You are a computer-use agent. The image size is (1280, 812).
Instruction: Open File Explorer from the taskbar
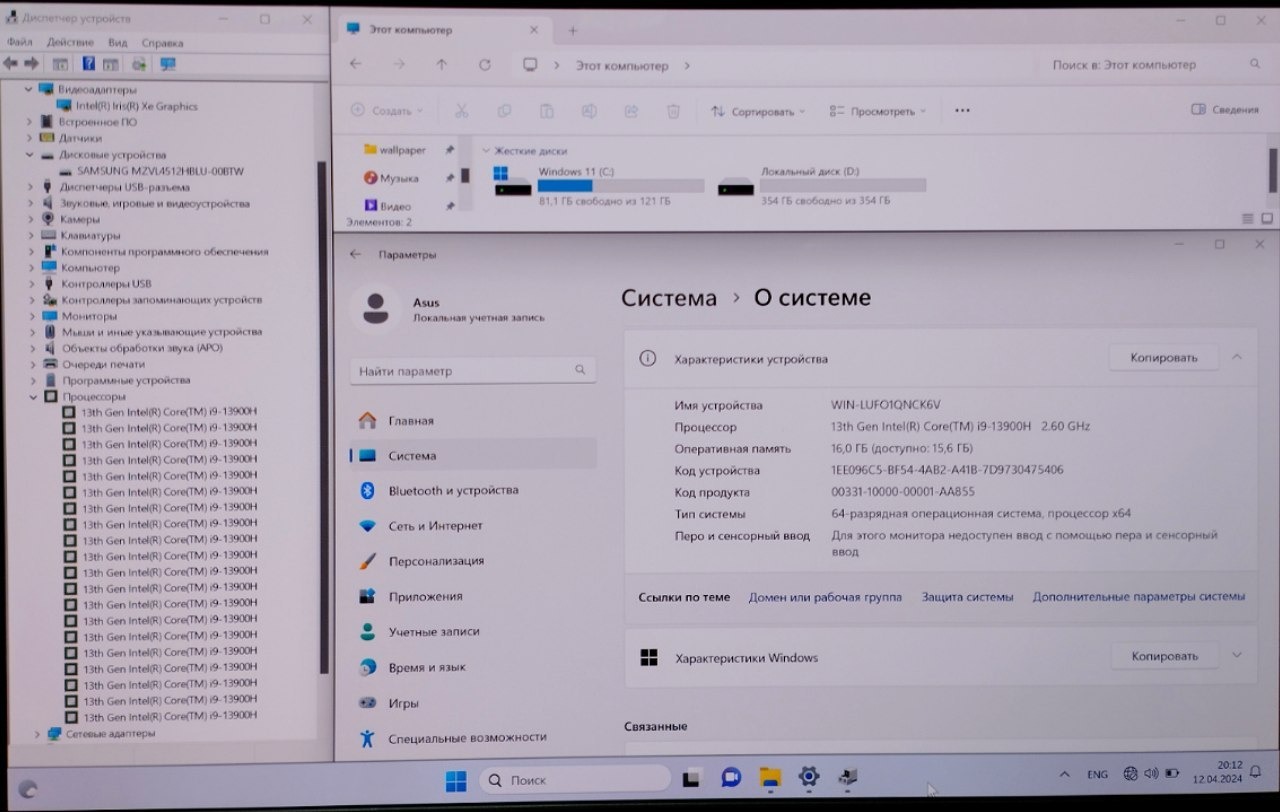tap(769, 778)
